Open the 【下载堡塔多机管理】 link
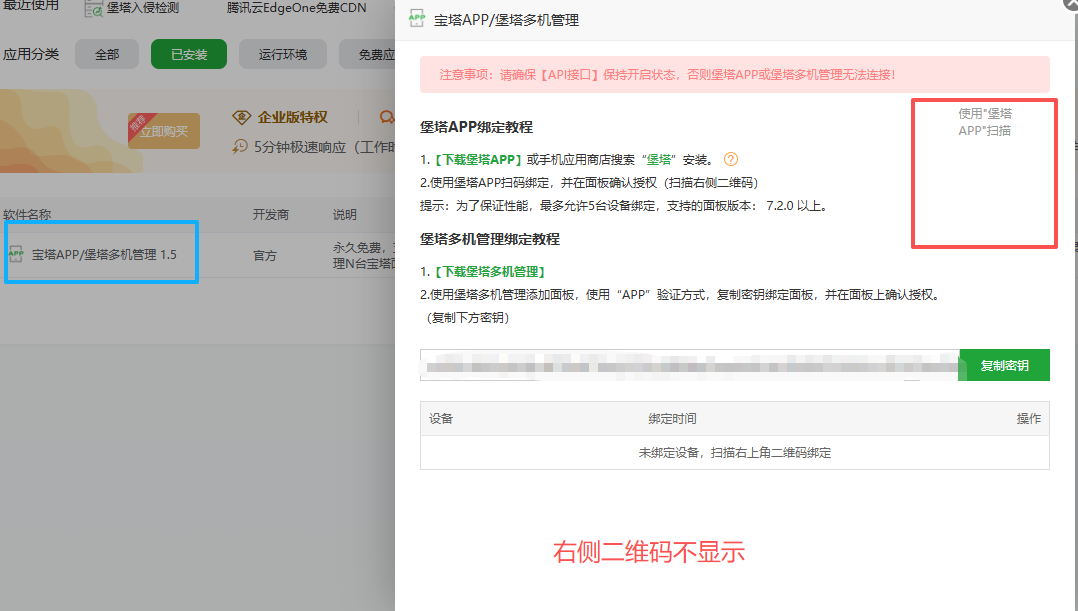Viewport: 1078px width, 611px height. coord(488,271)
